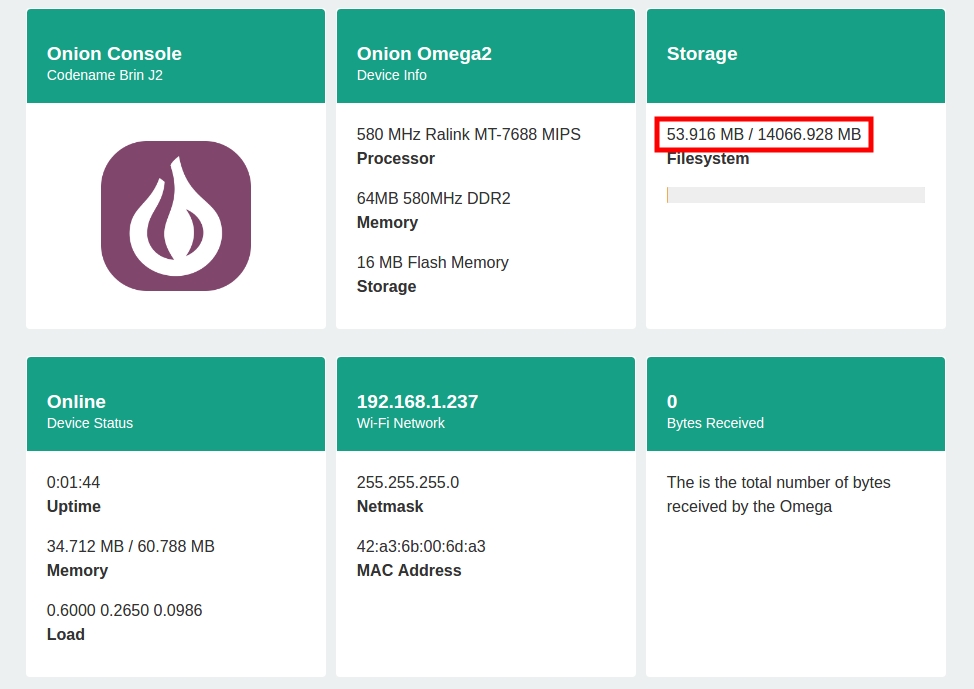Click the purple Onion logo icon
The width and height of the screenshot is (974, 689).
176,216
